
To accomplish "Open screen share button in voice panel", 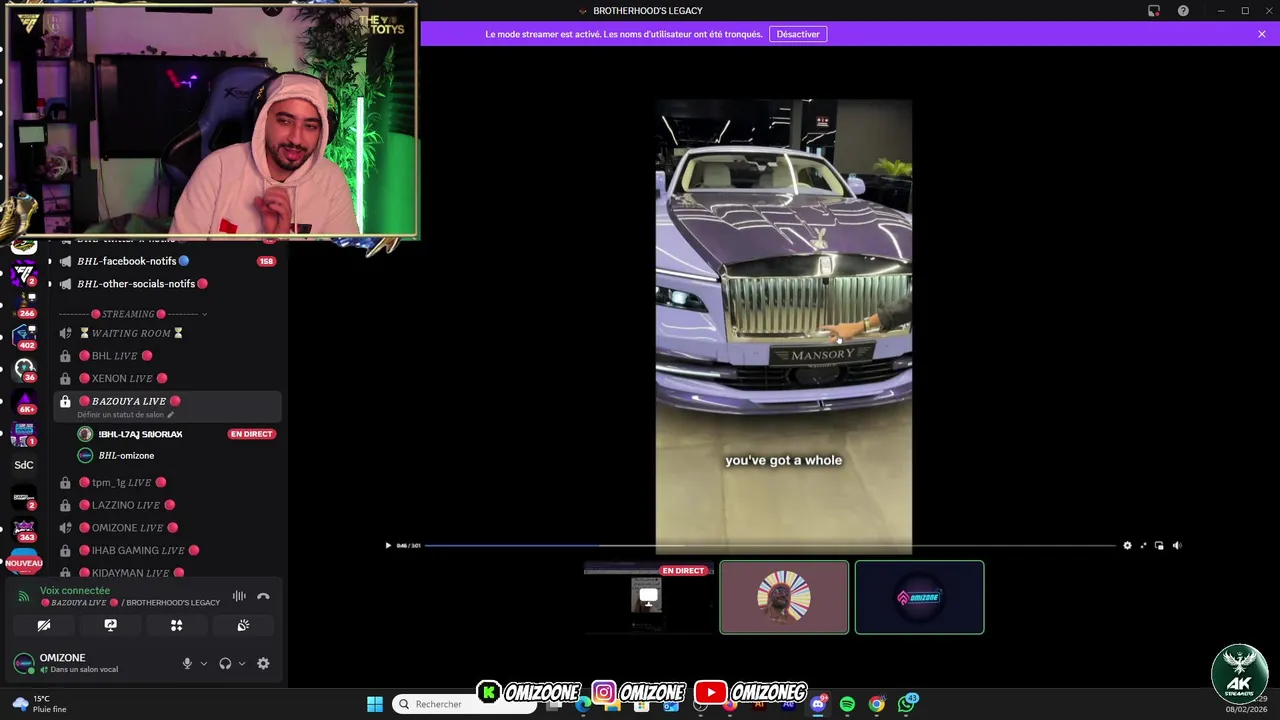I will [110, 625].
